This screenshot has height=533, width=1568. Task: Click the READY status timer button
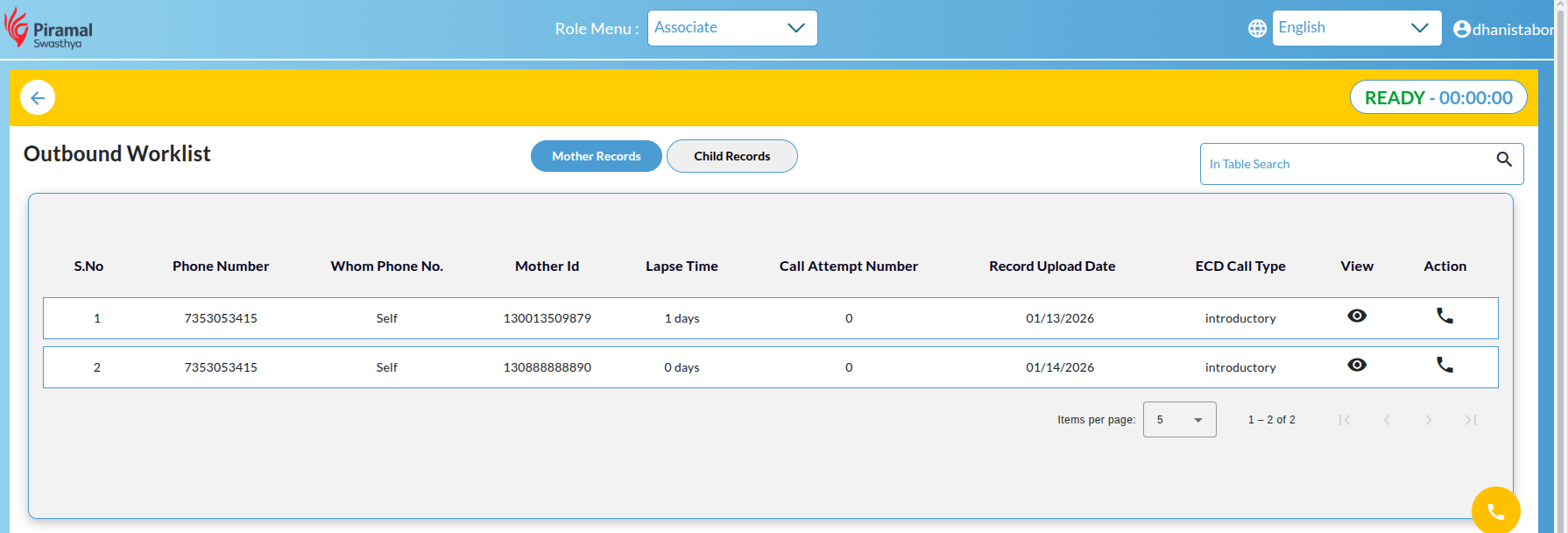[1437, 97]
